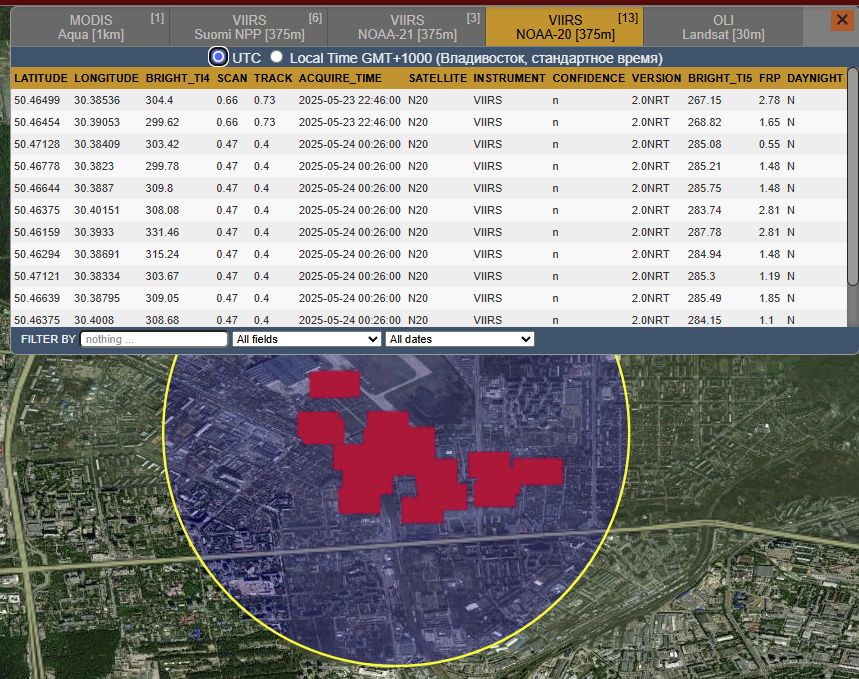Sort by CONFIDENCE column header
859x679 pixels.
coord(588,78)
